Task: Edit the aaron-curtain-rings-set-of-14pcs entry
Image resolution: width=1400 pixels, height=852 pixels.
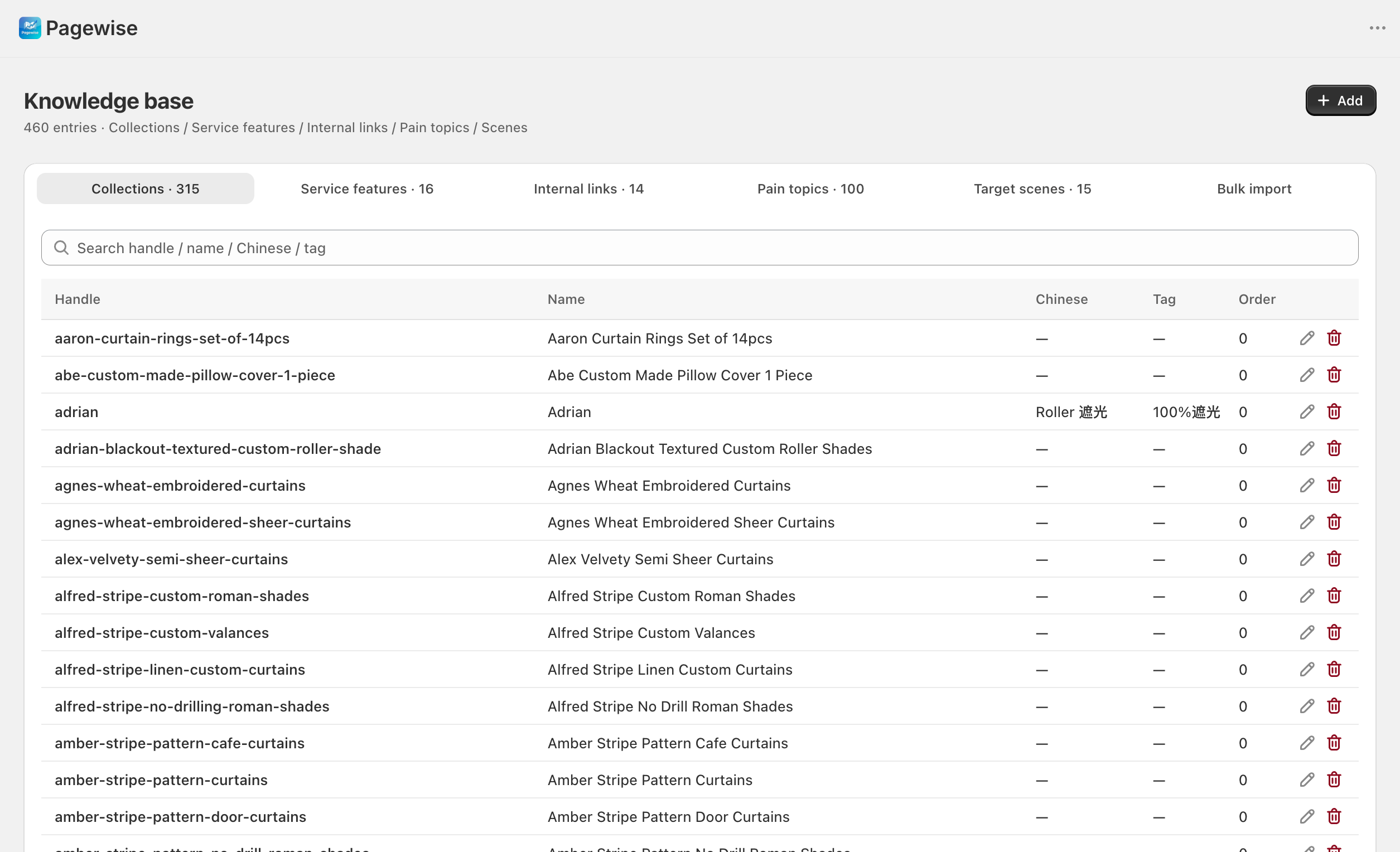Action: (x=1307, y=338)
